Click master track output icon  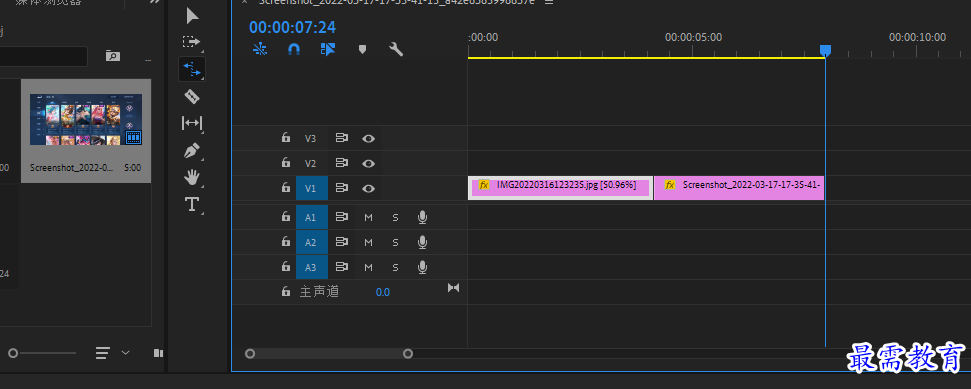tap(454, 287)
